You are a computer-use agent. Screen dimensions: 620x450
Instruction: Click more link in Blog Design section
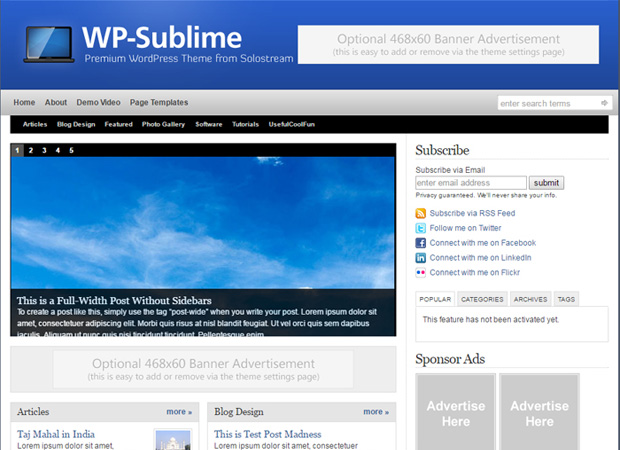pos(376,412)
